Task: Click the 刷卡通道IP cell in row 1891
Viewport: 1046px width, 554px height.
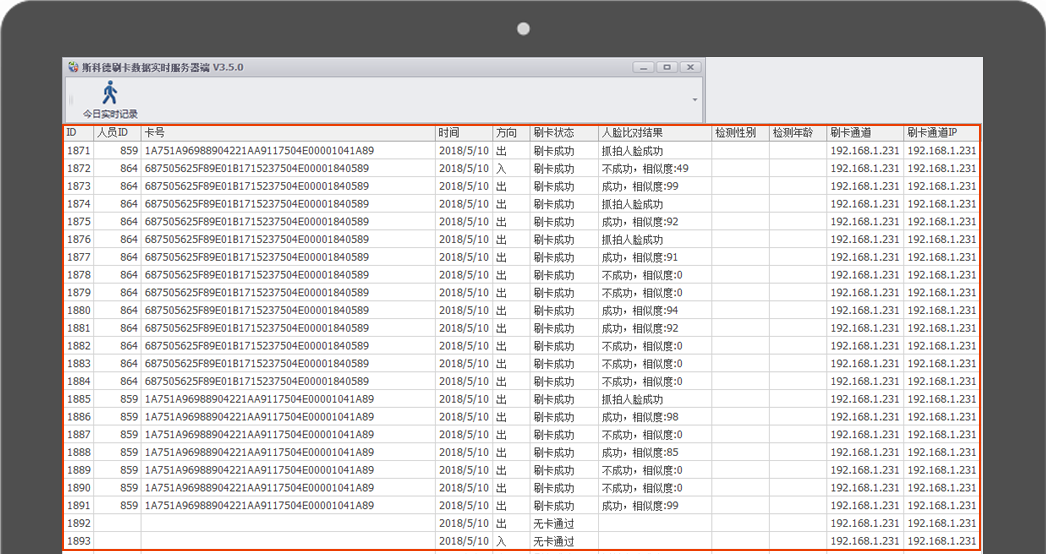Action: (x=942, y=505)
